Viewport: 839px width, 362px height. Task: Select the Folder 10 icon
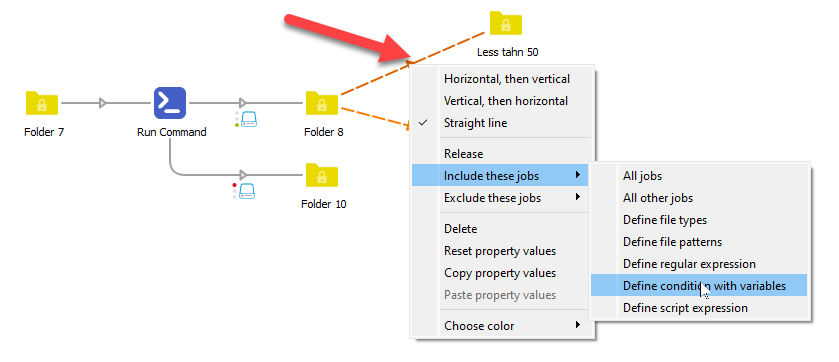pyautogui.click(x=322, y=175)
